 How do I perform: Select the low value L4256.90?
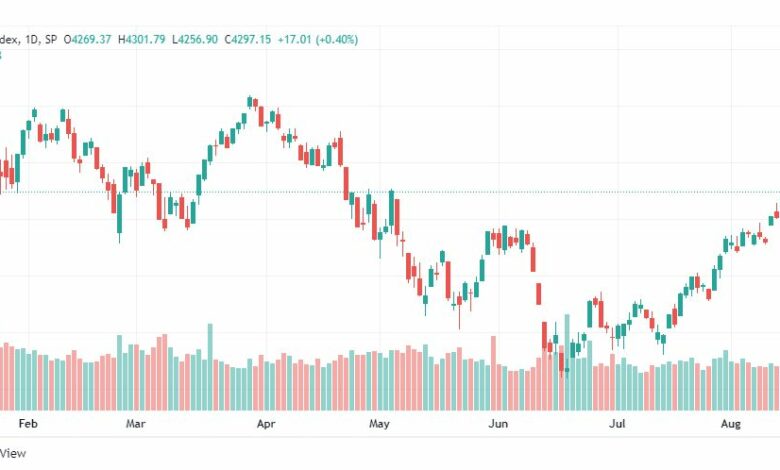click(195, 39)
